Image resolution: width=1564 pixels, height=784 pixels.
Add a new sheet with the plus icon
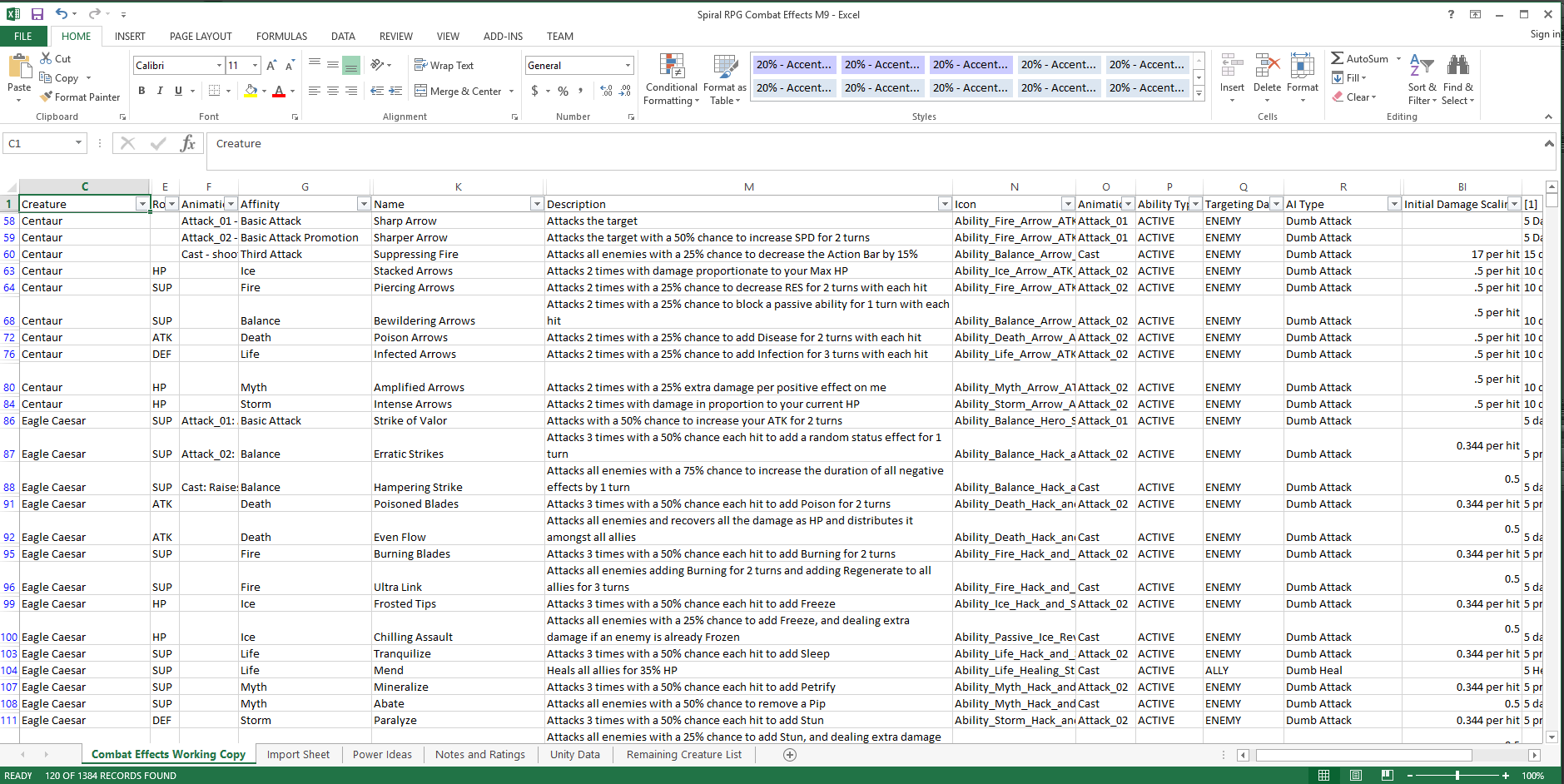(790, 755)
